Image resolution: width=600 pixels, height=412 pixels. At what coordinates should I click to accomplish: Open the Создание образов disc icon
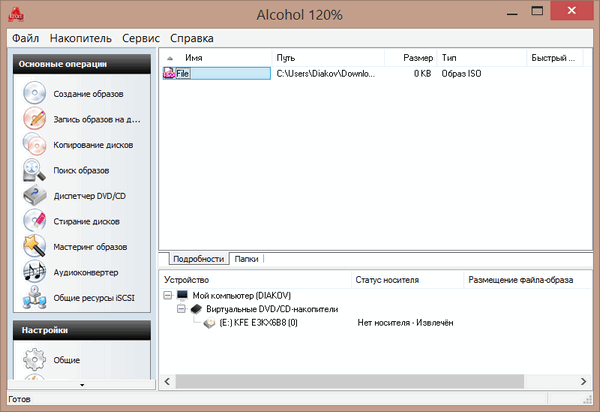click(x=34, y=93)
